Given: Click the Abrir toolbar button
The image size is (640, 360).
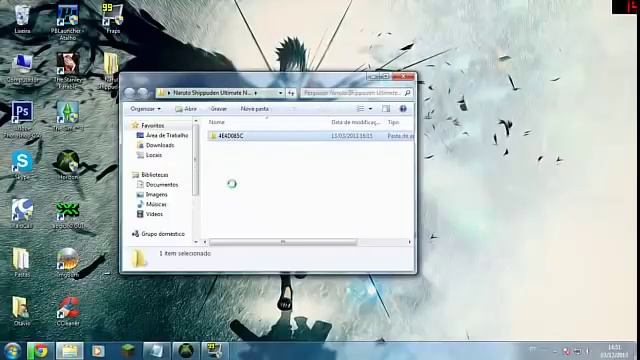Looking at the screenshot, I should click(x=186, y=109).
